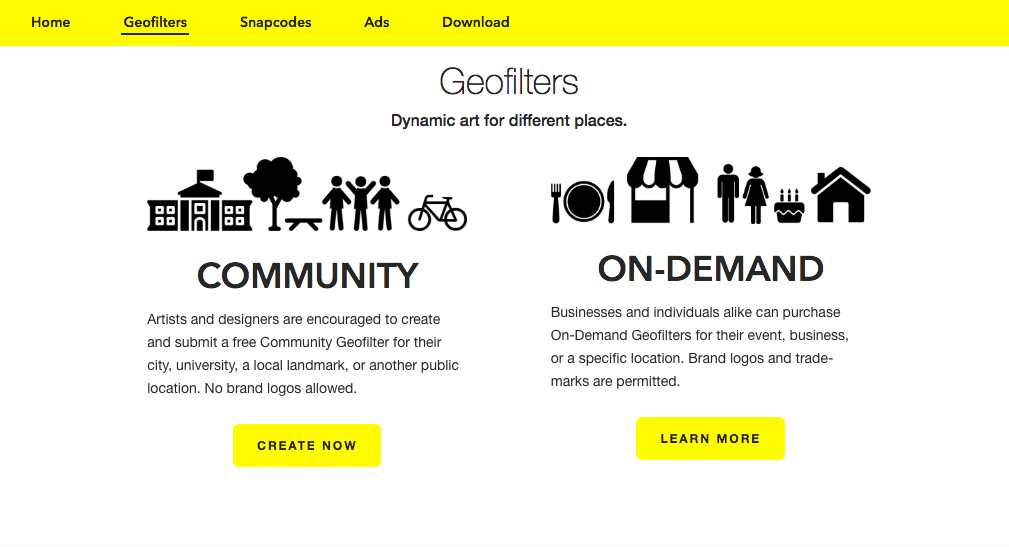Open the Download navigation link
The image size is (1009, 547).
(476, 22)
